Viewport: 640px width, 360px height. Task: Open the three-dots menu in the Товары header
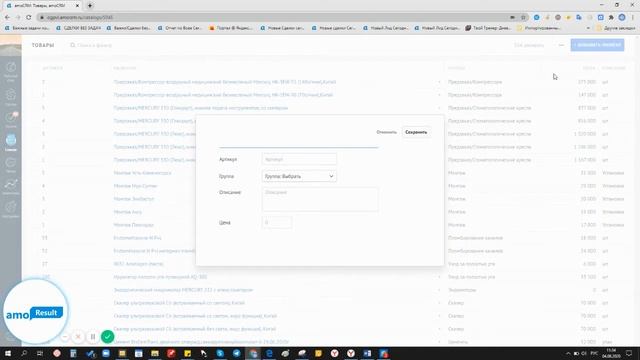[x=561, y=45]
